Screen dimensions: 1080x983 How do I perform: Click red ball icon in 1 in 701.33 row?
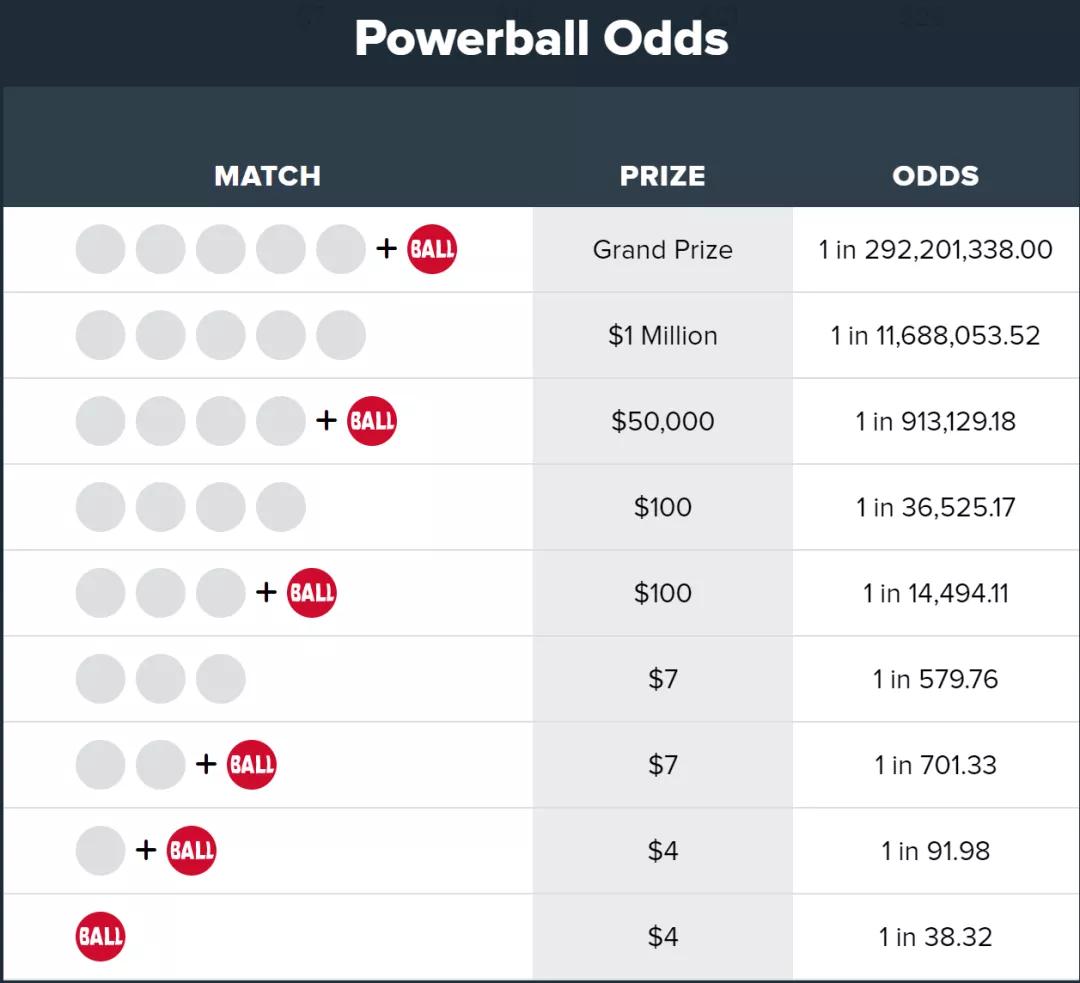[x=252, y=765]
